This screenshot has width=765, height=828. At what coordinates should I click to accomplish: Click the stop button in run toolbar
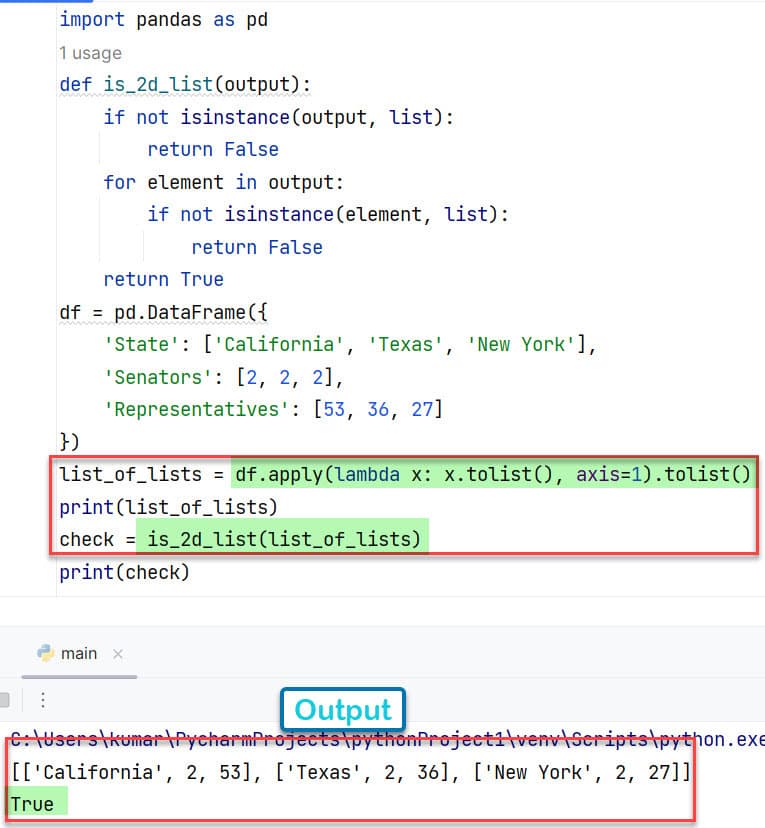coord(4,700)
